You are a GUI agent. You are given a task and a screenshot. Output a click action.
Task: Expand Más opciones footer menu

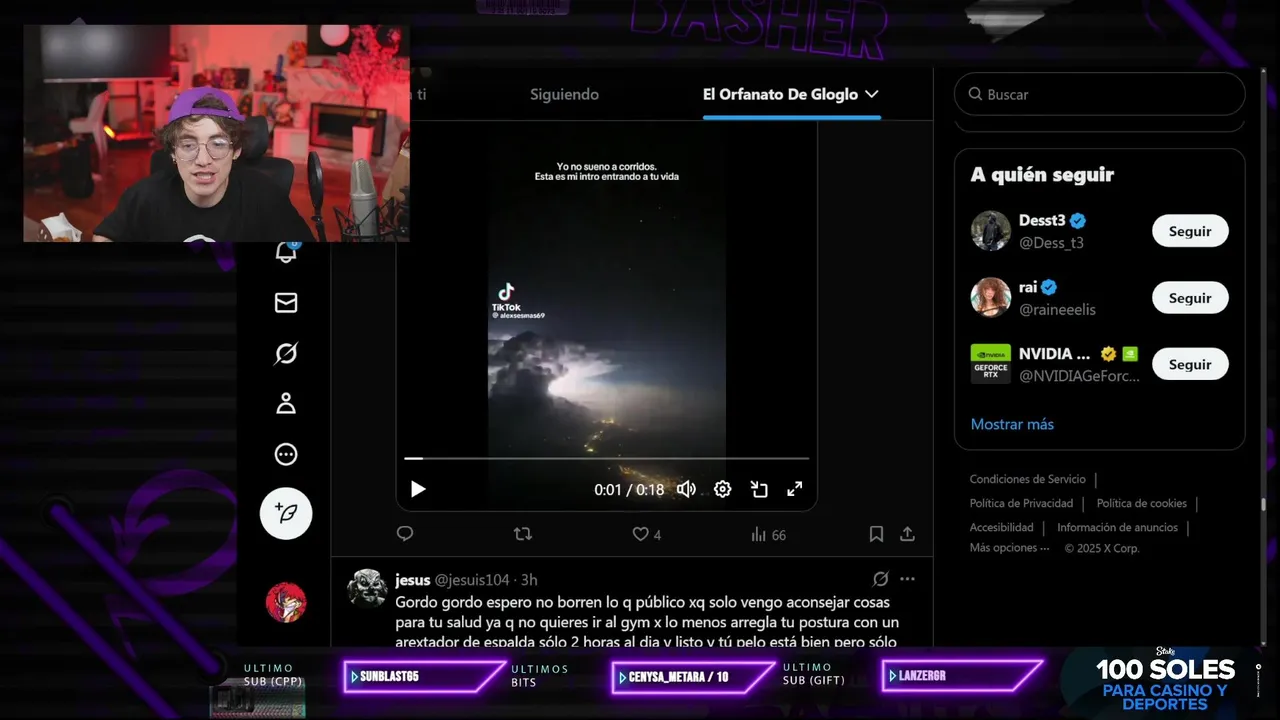(x=1009, y=548)
